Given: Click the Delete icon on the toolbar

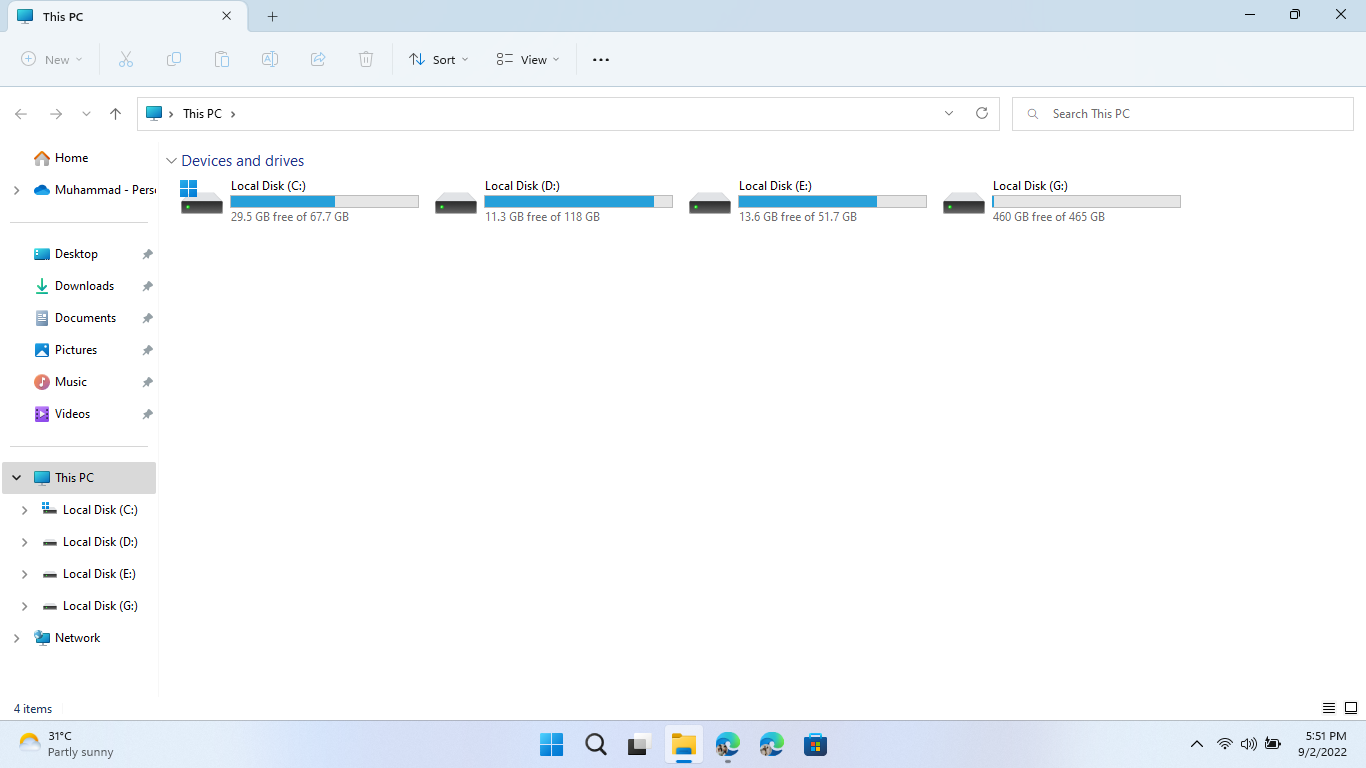Looking at the screenshot, I should [x=365, y=59].
